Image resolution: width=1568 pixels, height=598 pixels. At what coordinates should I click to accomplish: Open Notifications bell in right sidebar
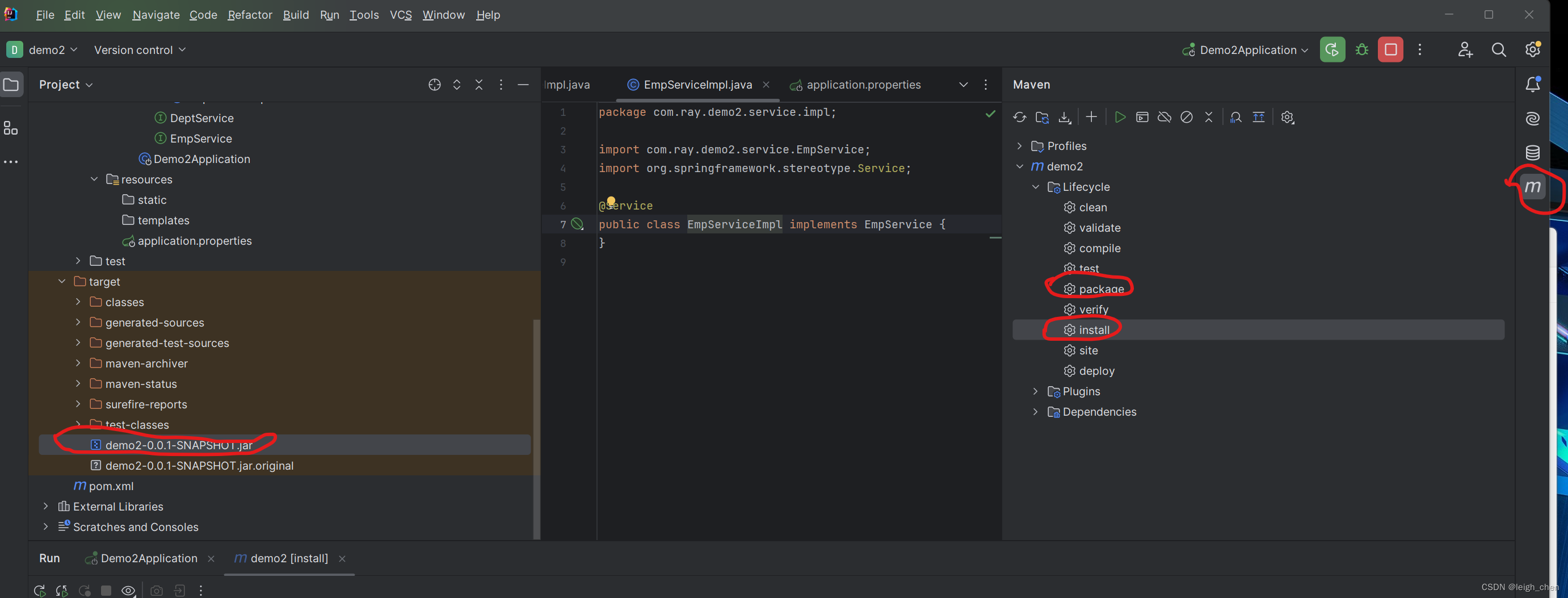(1533, 84)
